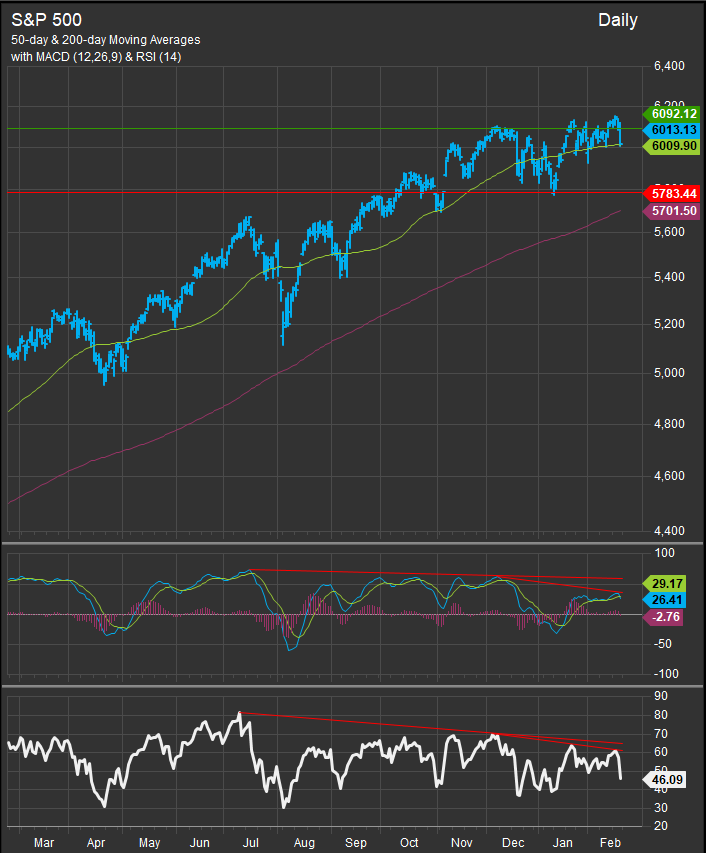Click the Jun label on the time axis
Image resolution: width=706 pixels, height=853 pixels.
pos(200,843)
